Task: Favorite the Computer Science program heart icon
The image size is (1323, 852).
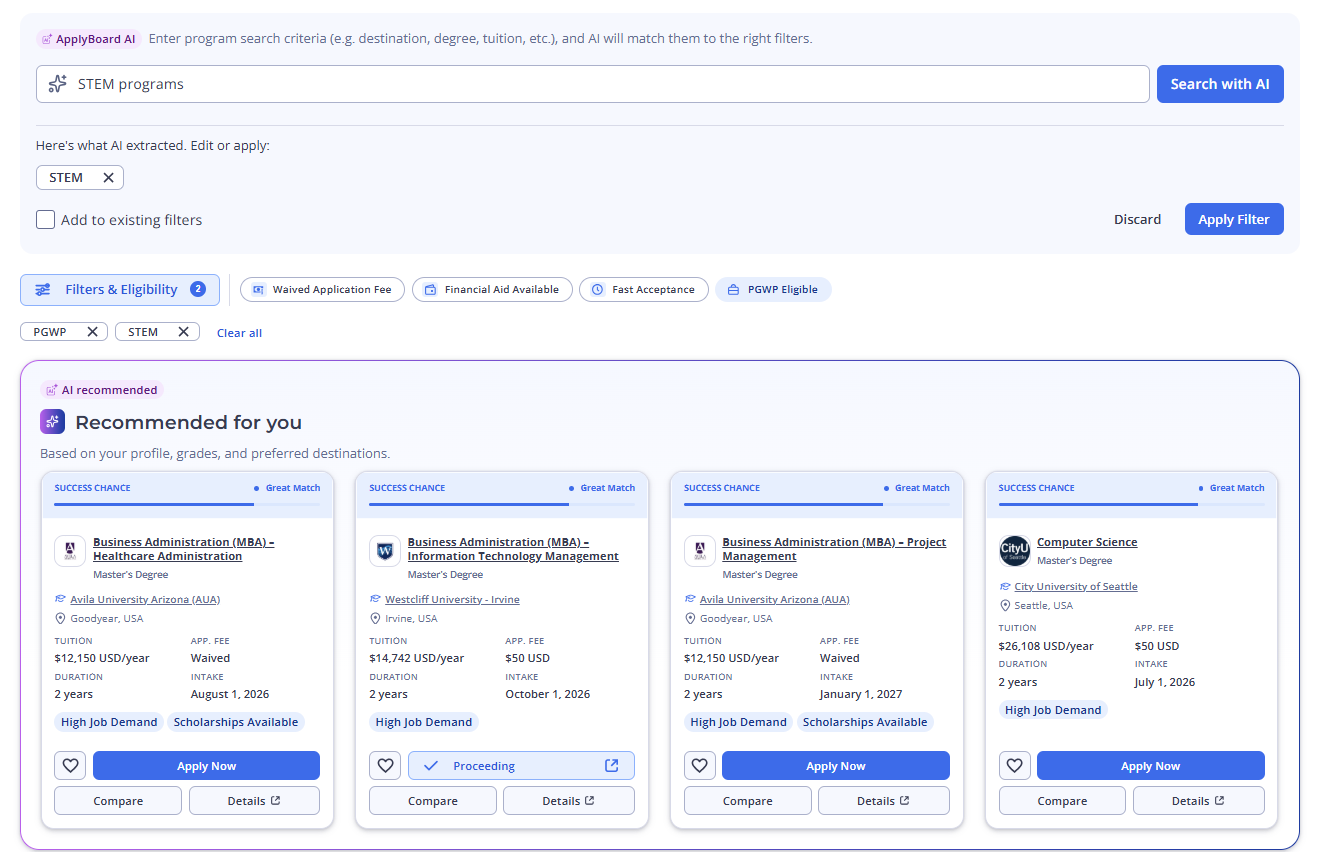Action: [1014, 766]
